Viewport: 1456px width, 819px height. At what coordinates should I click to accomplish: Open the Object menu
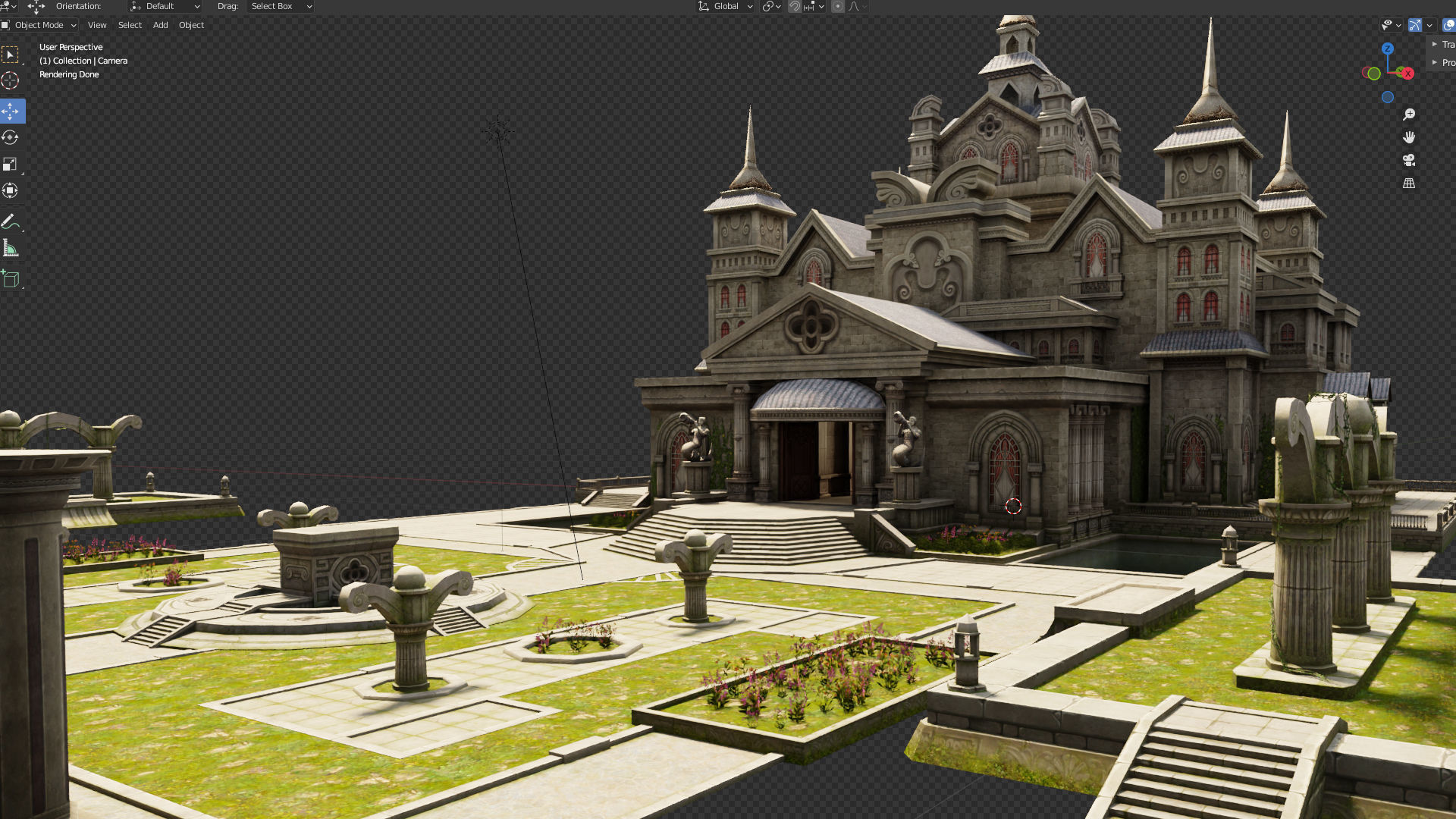click(191, 25)
